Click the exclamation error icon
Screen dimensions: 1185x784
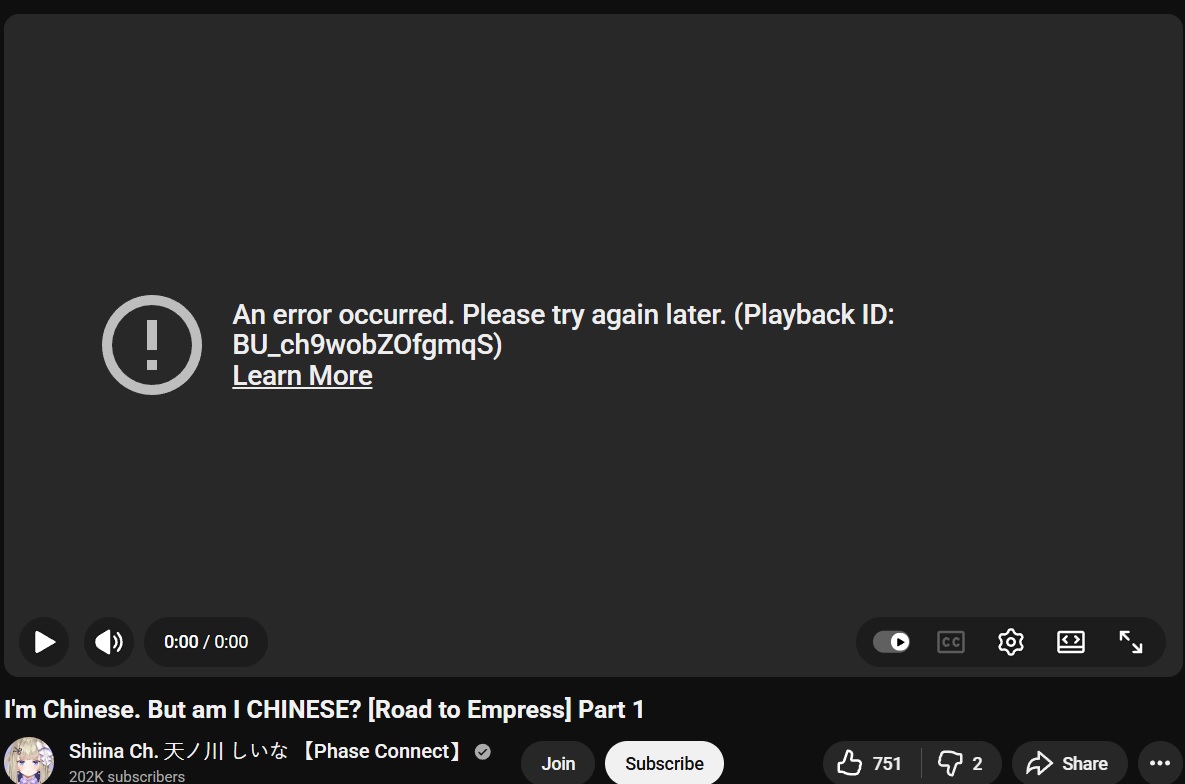[152, 345]
